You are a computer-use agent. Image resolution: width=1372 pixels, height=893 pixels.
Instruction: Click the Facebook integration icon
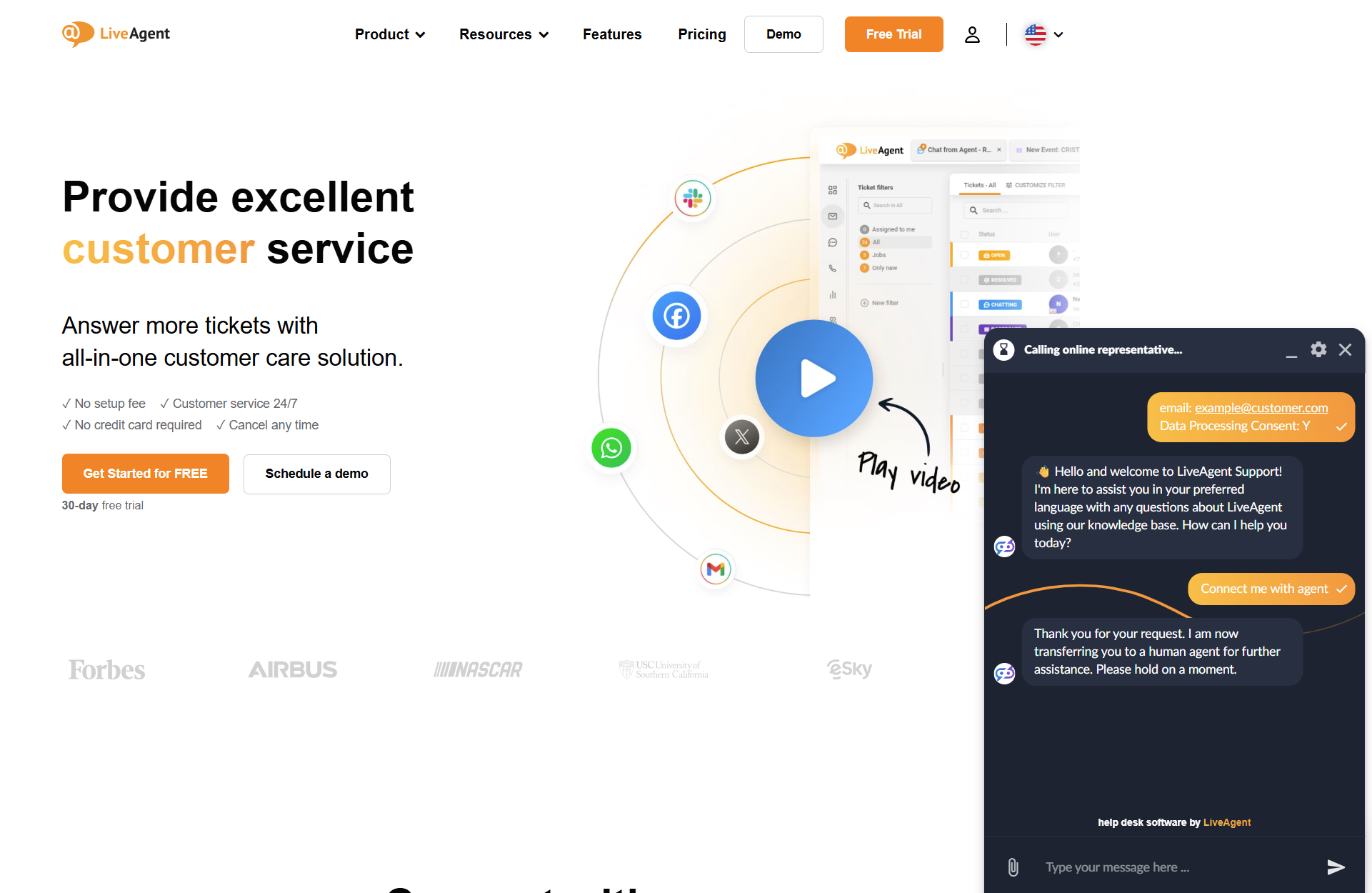(676, 316)
